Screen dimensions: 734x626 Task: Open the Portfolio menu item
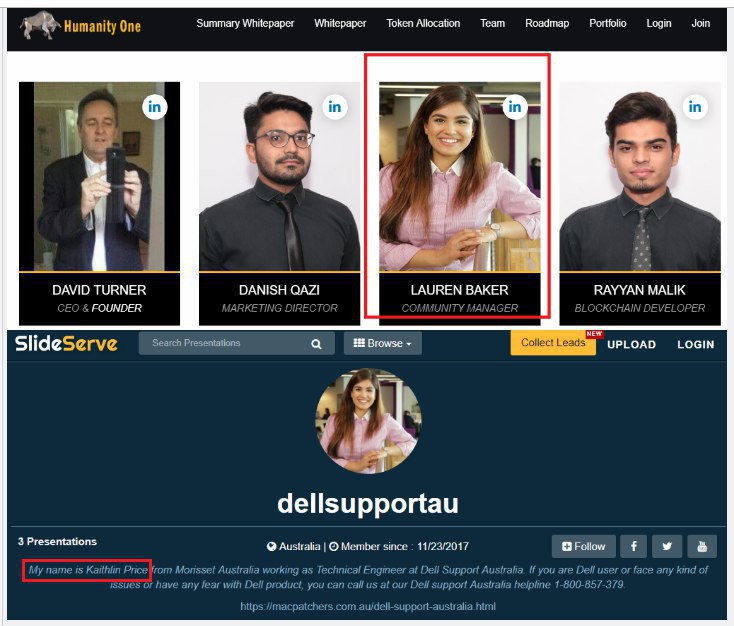click(608, 23)
